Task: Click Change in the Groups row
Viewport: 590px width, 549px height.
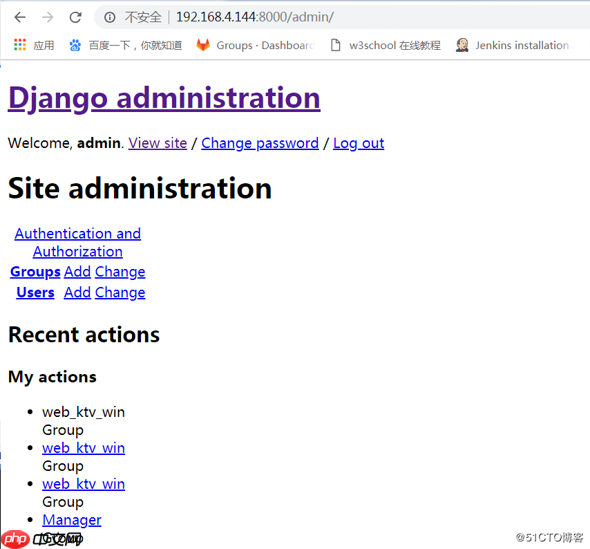Action: tap(120, 272)
